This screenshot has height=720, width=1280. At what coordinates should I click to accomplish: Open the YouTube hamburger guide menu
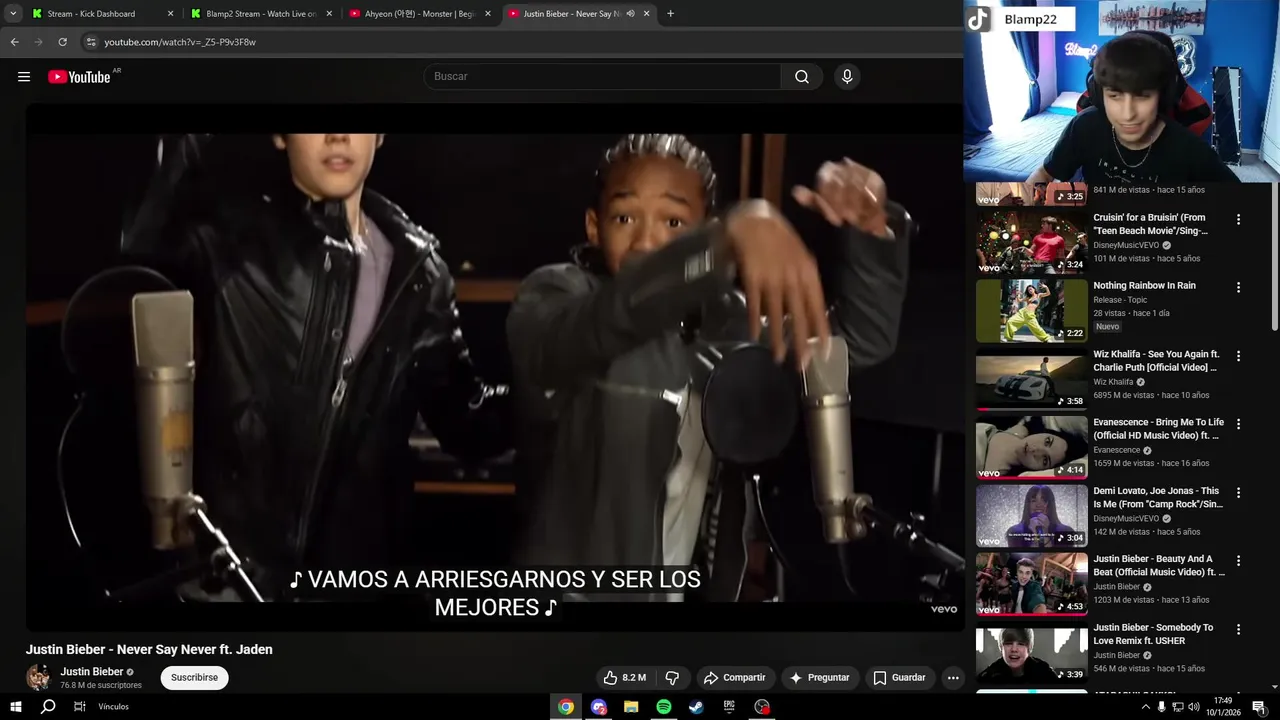click(24, 77)
